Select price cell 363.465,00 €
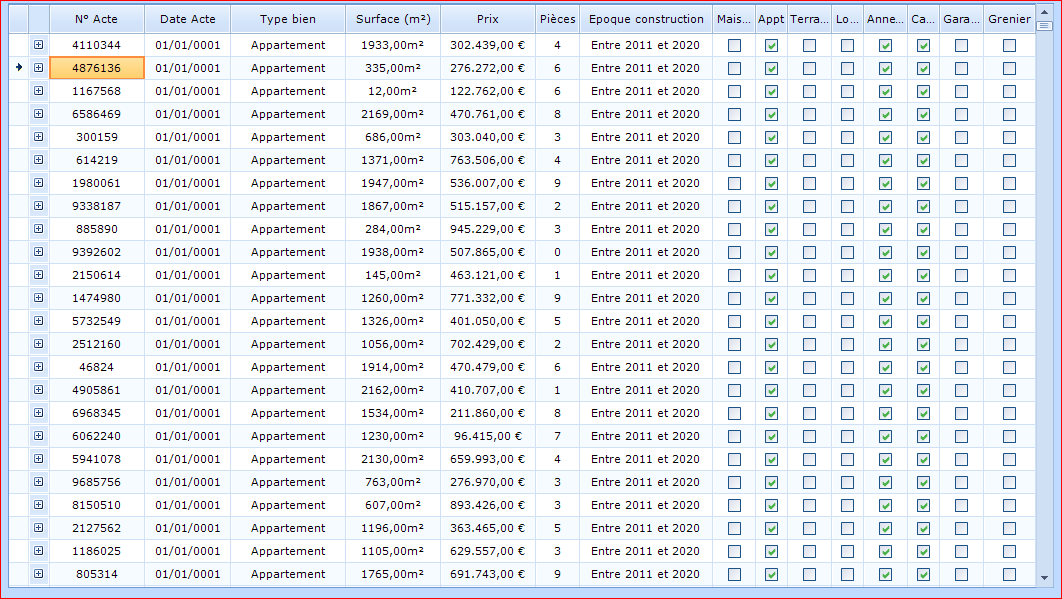The height and width of the screenshot is (599, 1062). click(488, 528)
